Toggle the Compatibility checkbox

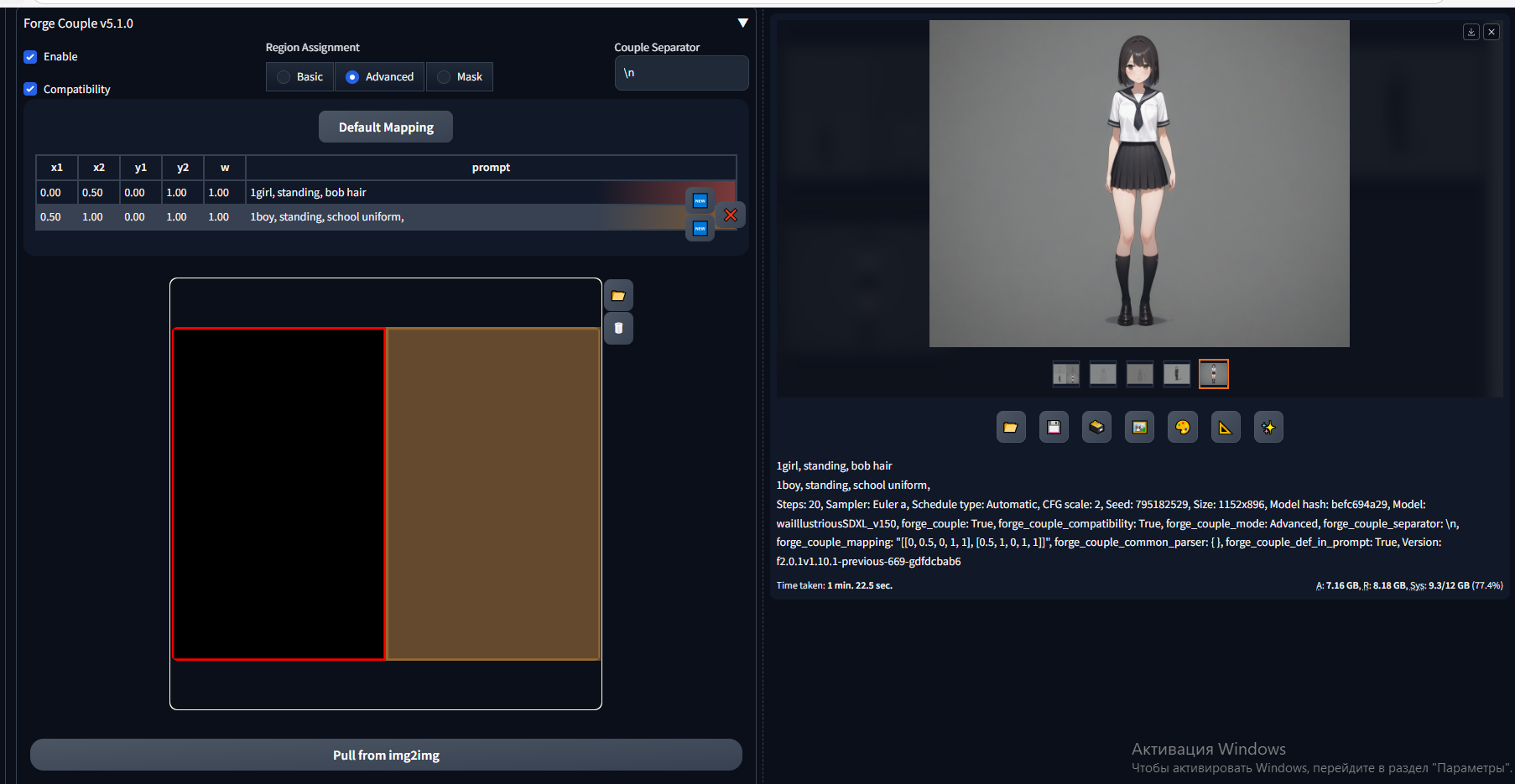[31, 89]
